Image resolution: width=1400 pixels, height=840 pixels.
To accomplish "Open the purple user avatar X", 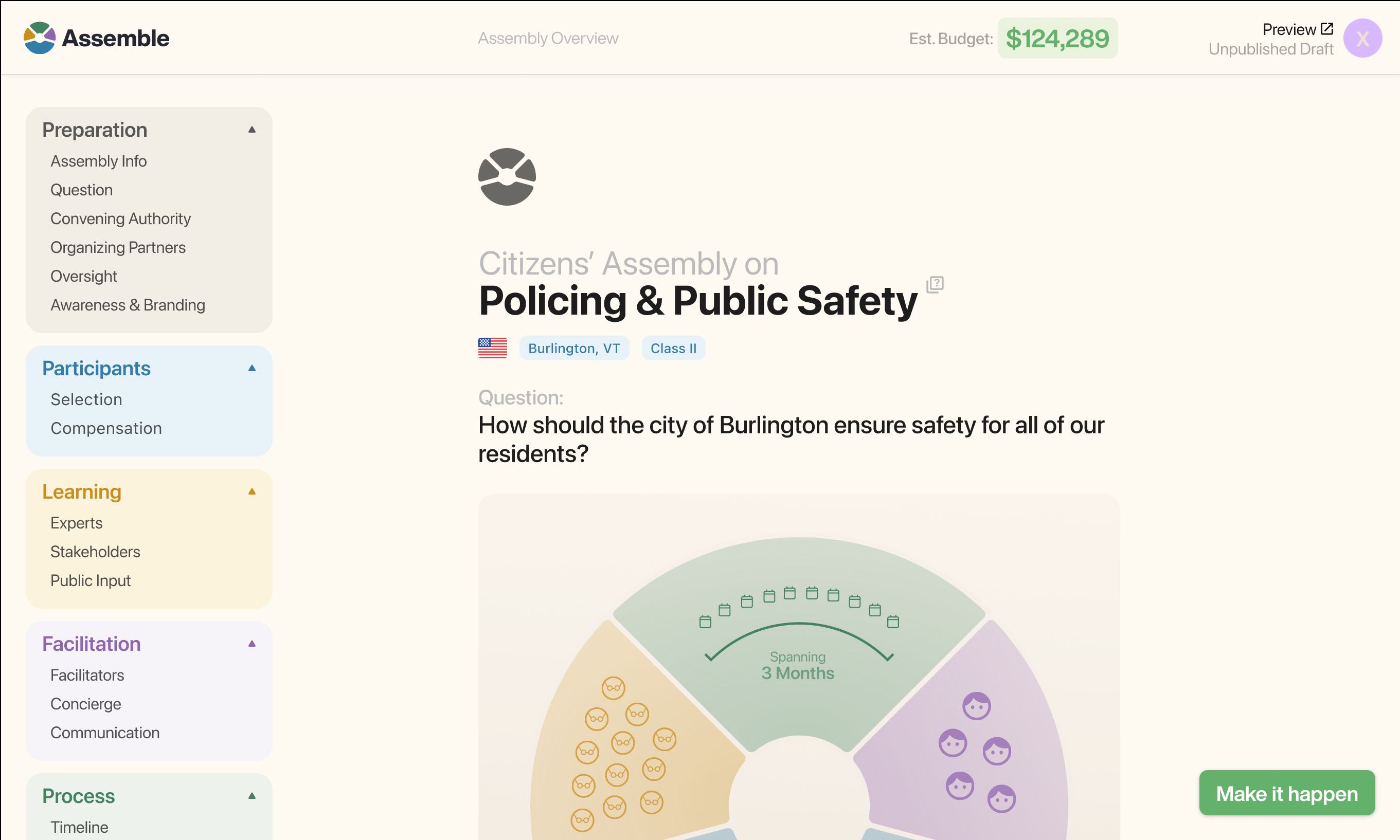I will 1362,38.
